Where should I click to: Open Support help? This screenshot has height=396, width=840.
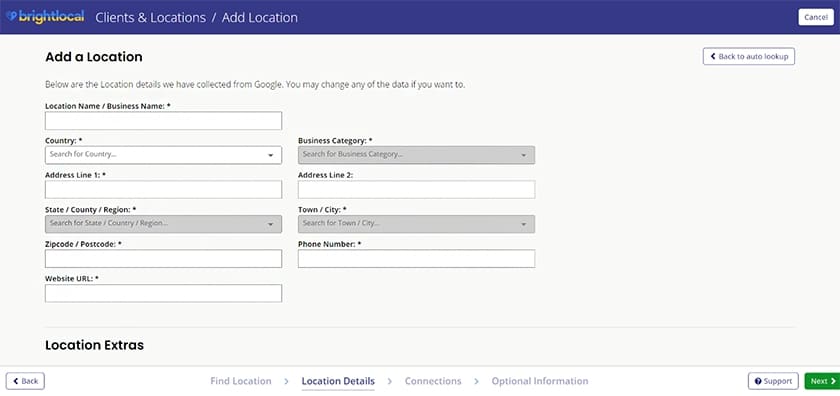[x=773, y=381]
